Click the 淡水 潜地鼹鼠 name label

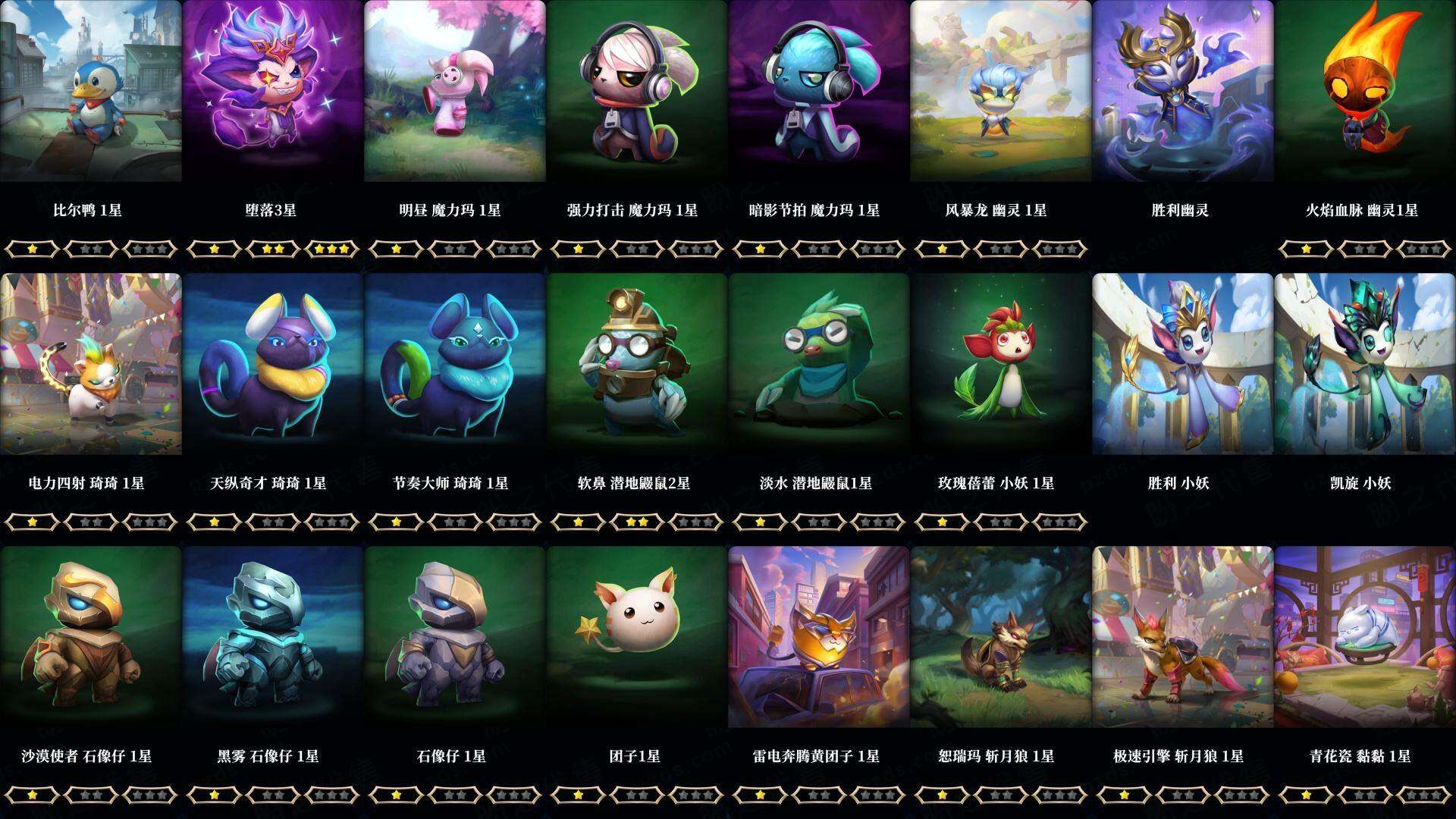(816, 483)
